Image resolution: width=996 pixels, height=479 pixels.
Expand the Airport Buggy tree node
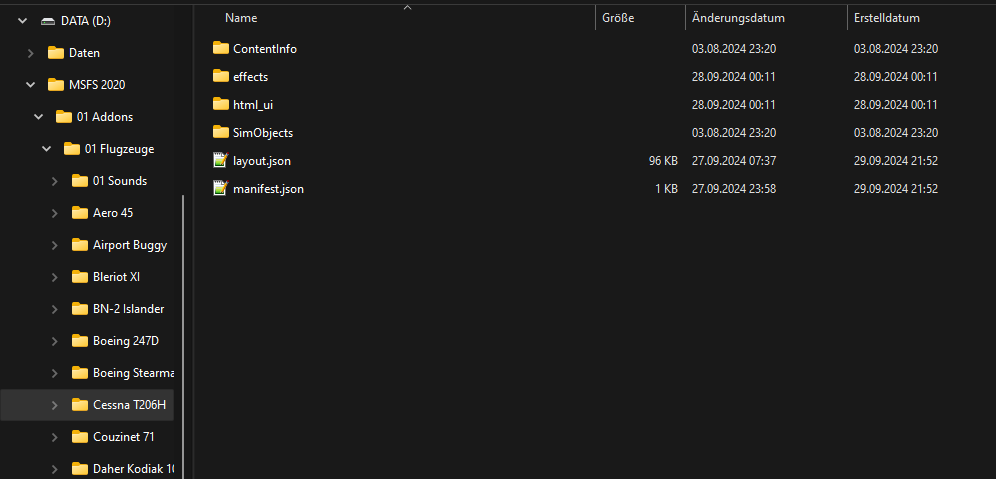pyautogui.click(x=55, y=245)
